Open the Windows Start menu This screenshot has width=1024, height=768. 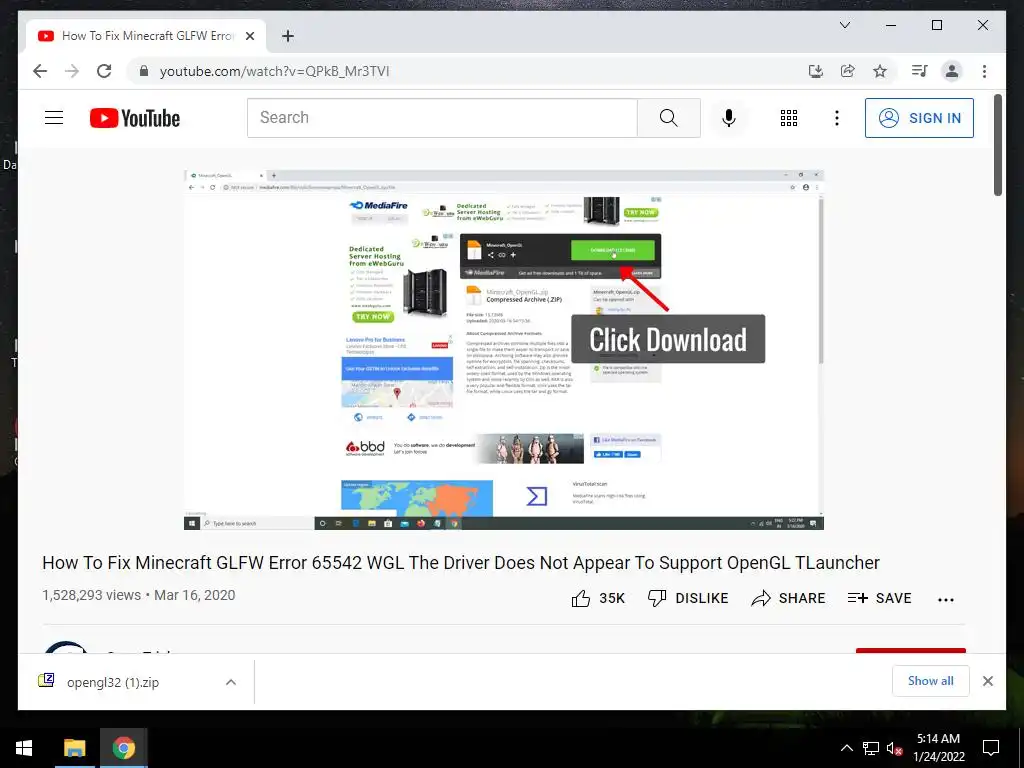pyautogui.click(x=24, y=748)
